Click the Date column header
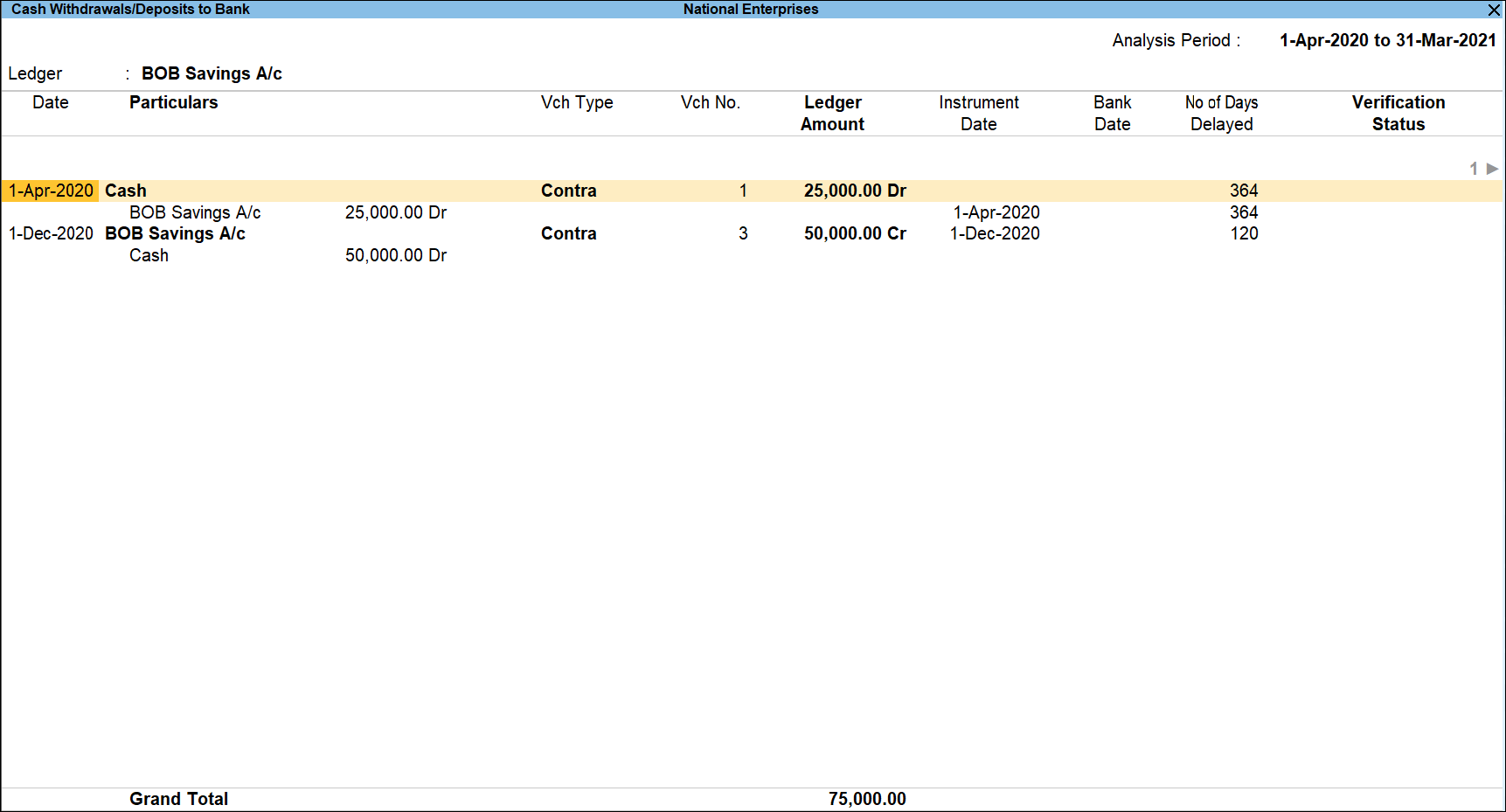Viewport: 1506px width, 812px height. coord(50,102)
